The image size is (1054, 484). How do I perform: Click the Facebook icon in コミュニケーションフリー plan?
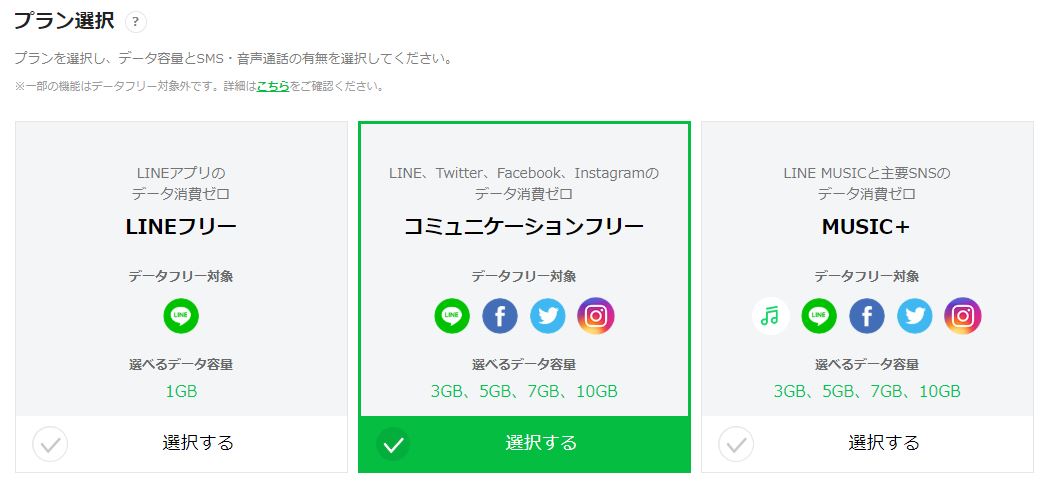click(499, 316)
